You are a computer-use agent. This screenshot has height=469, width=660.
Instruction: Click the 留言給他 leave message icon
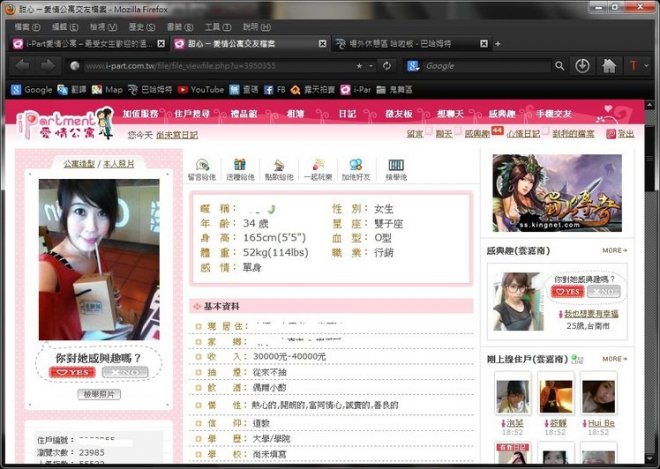(x=203, y=165)
